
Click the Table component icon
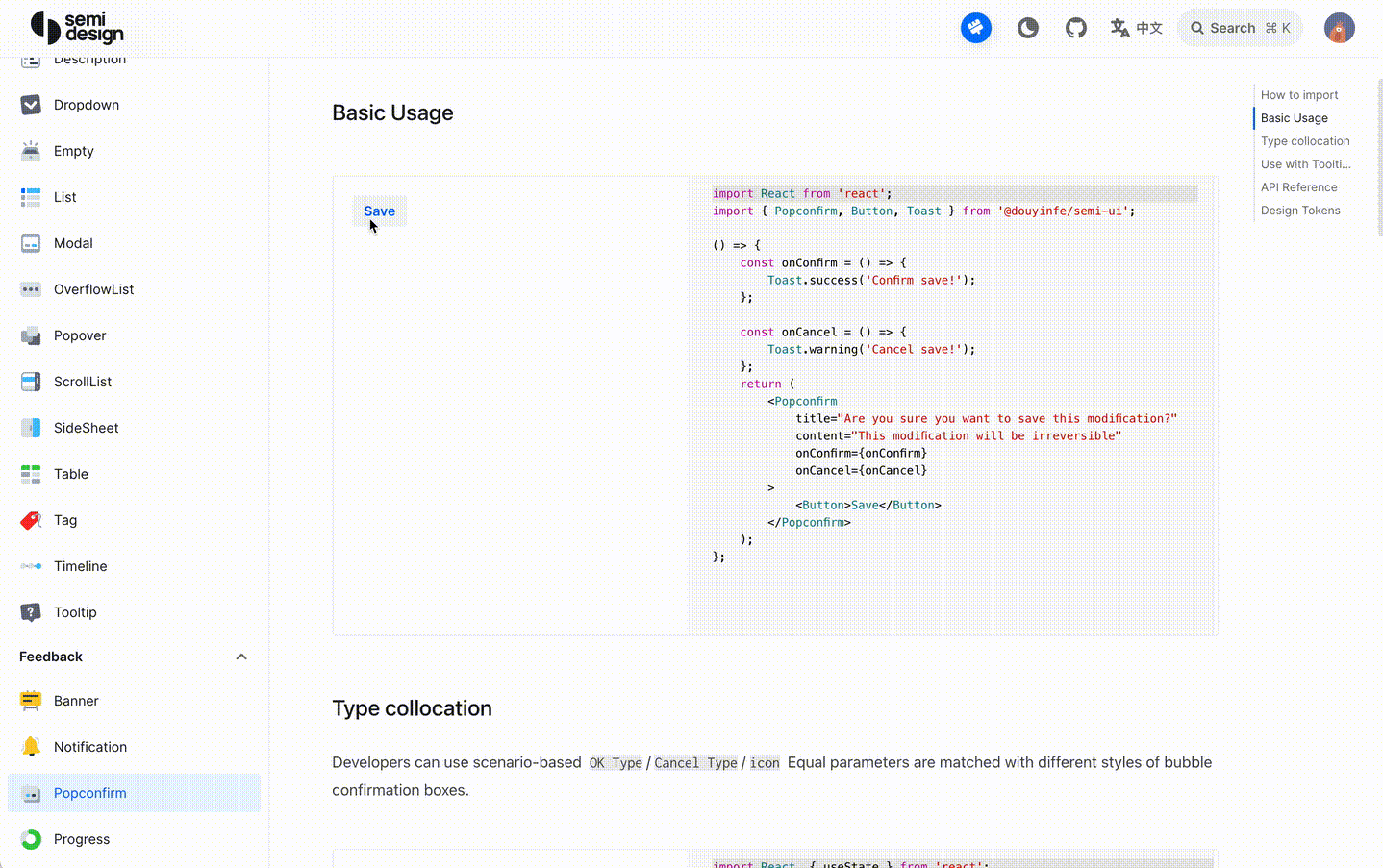tap(31, 474)
